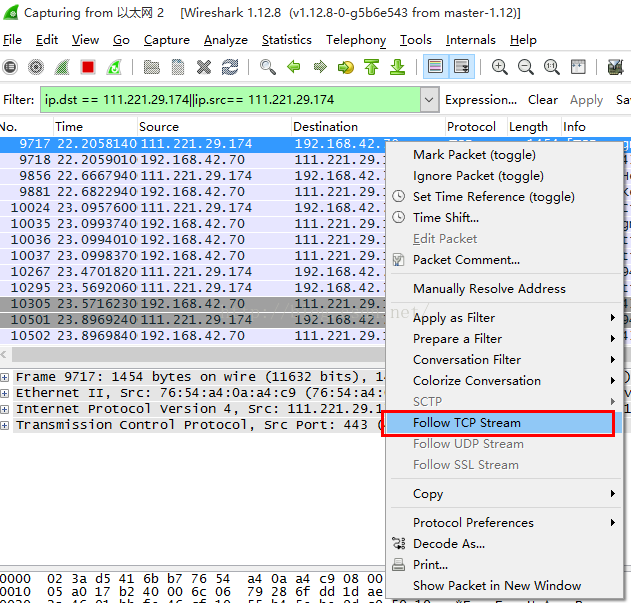631x603 pixels.
Task: Open the Analyze menu
Action: pyautogui.click(x=226, y=40)
